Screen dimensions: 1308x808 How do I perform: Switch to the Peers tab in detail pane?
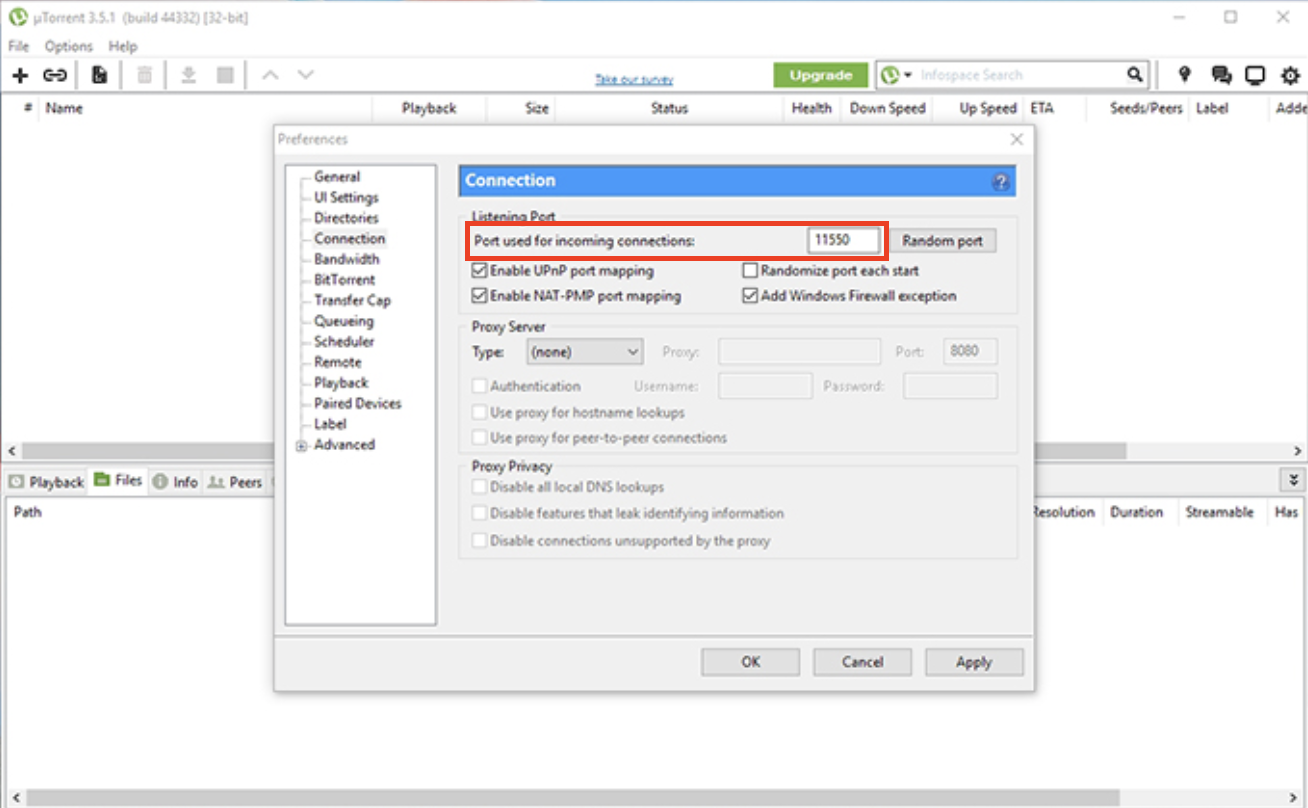(235, 482)
